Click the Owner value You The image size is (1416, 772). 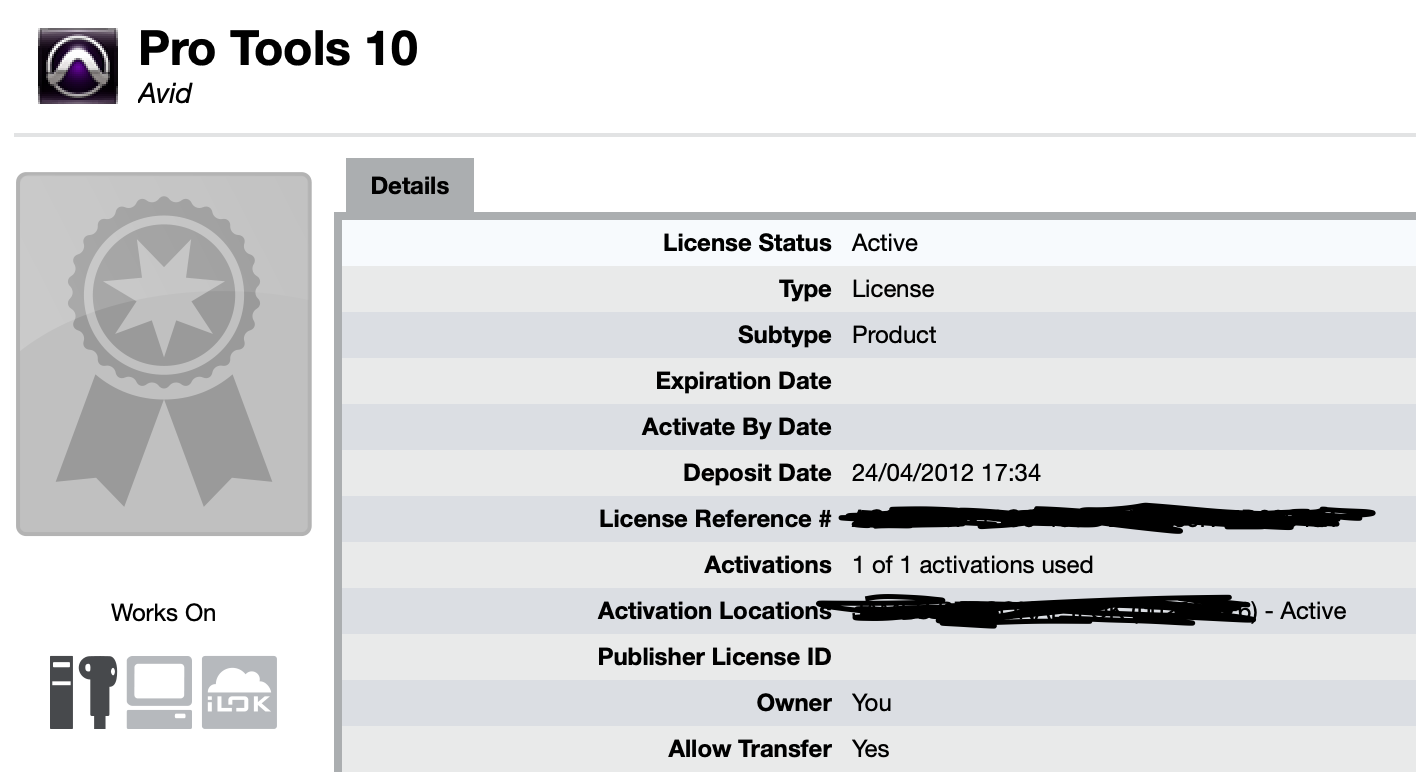871,703
